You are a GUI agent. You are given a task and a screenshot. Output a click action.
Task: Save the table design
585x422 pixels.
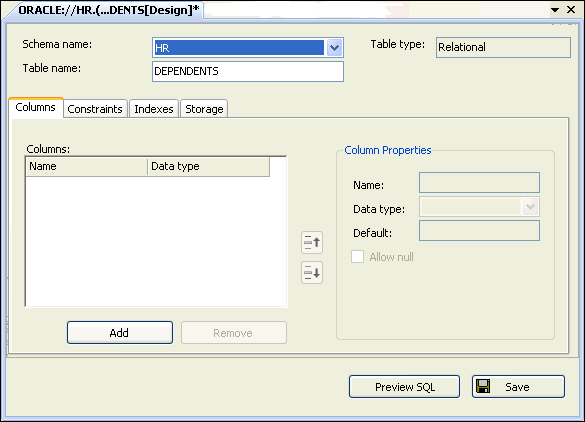pyautogui.click(x=518, y=387)
